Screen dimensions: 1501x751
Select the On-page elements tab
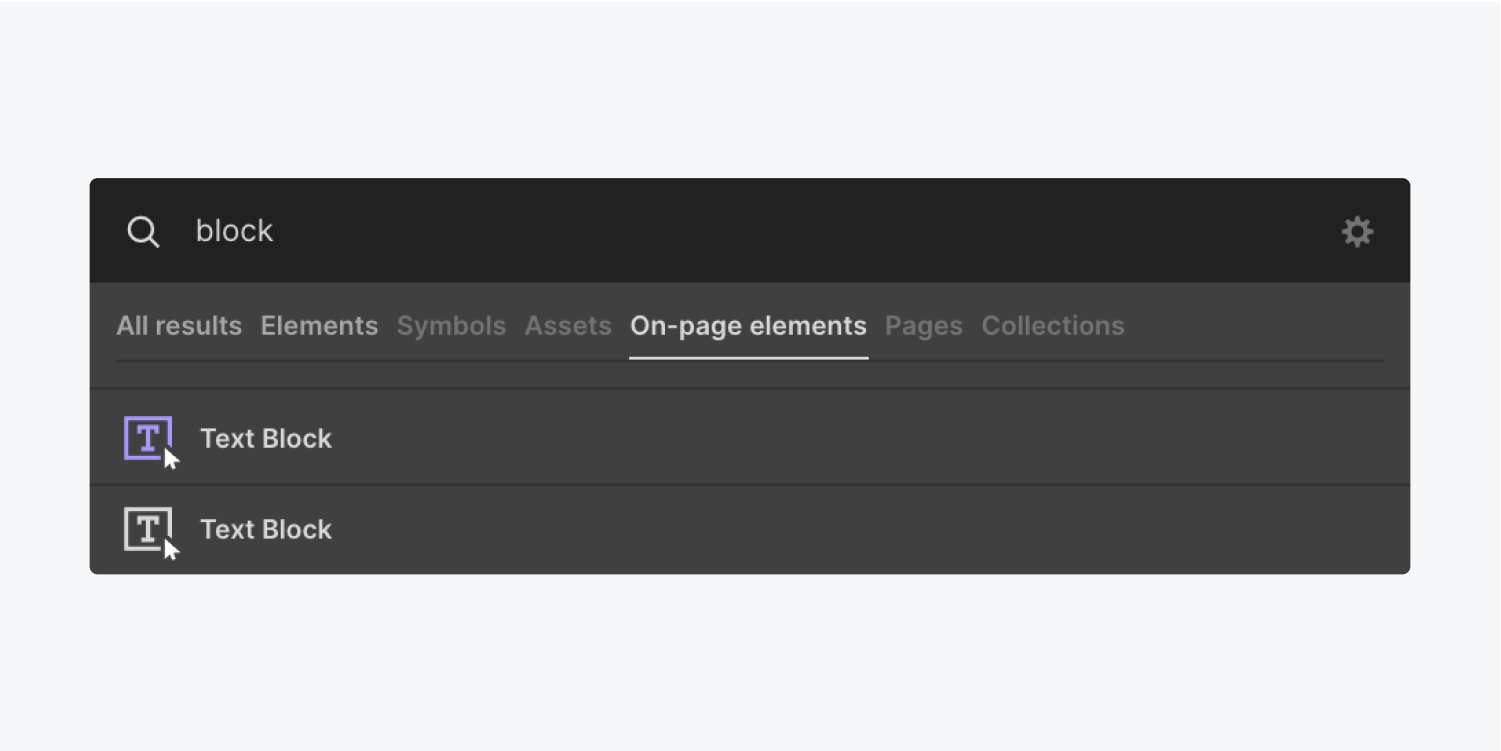pyautogui.click(x=748, y=326)
